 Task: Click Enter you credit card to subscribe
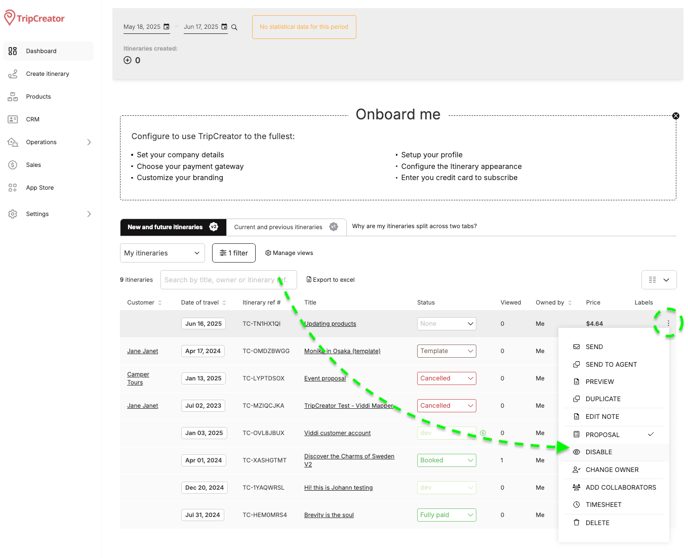pos(459,178)
